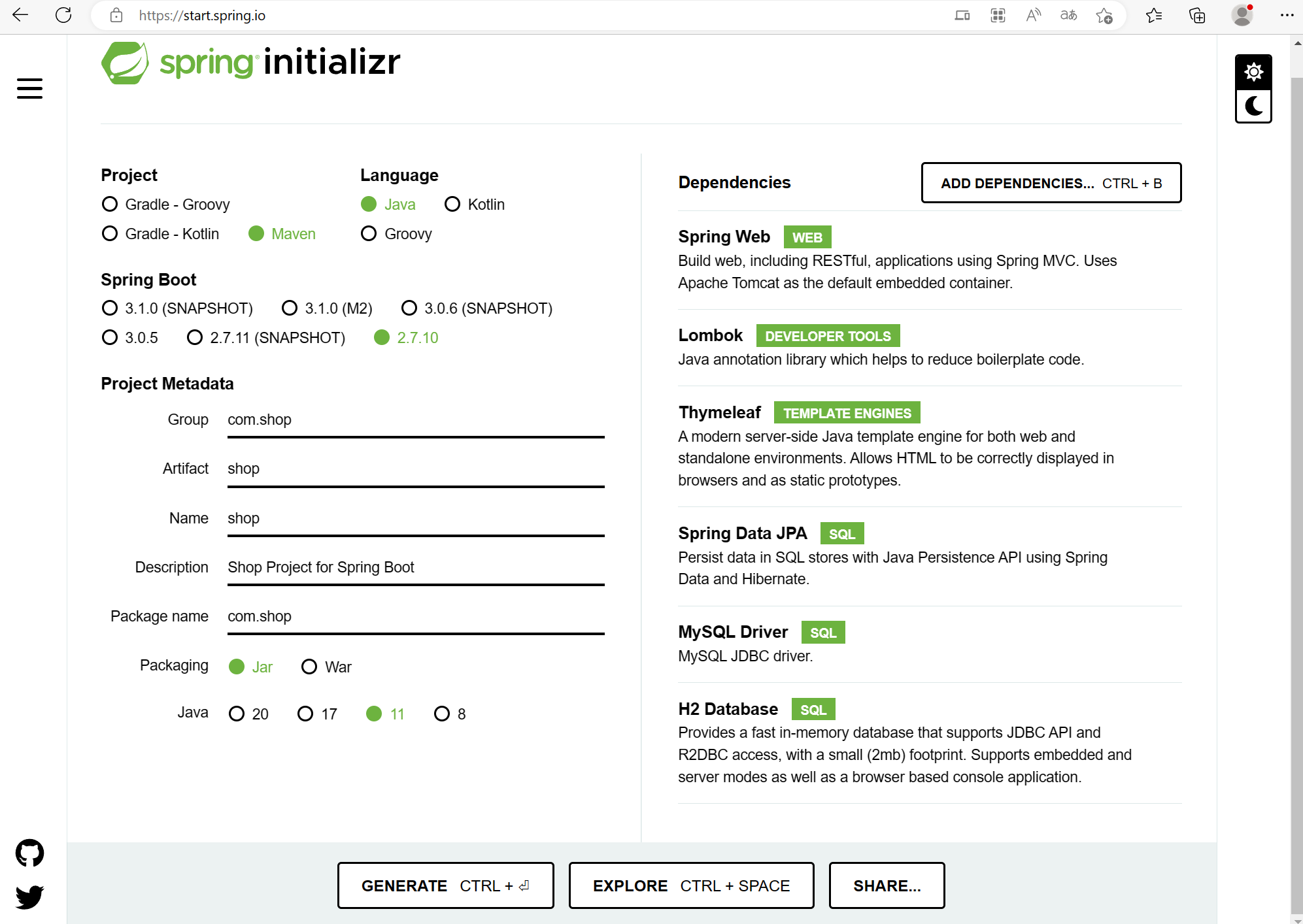Switch to light theme sun icon
Screen dimensions: 1303x924
(x=1253, y=72)
